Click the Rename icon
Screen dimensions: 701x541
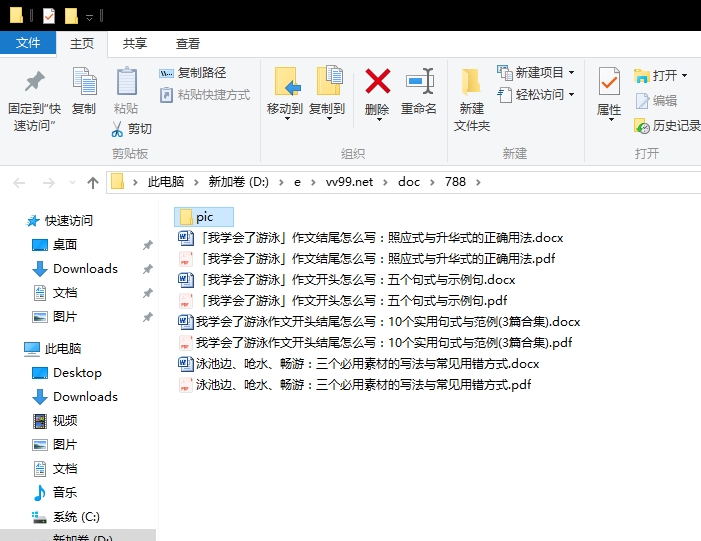pyautogui.click(x=419, y=81)
